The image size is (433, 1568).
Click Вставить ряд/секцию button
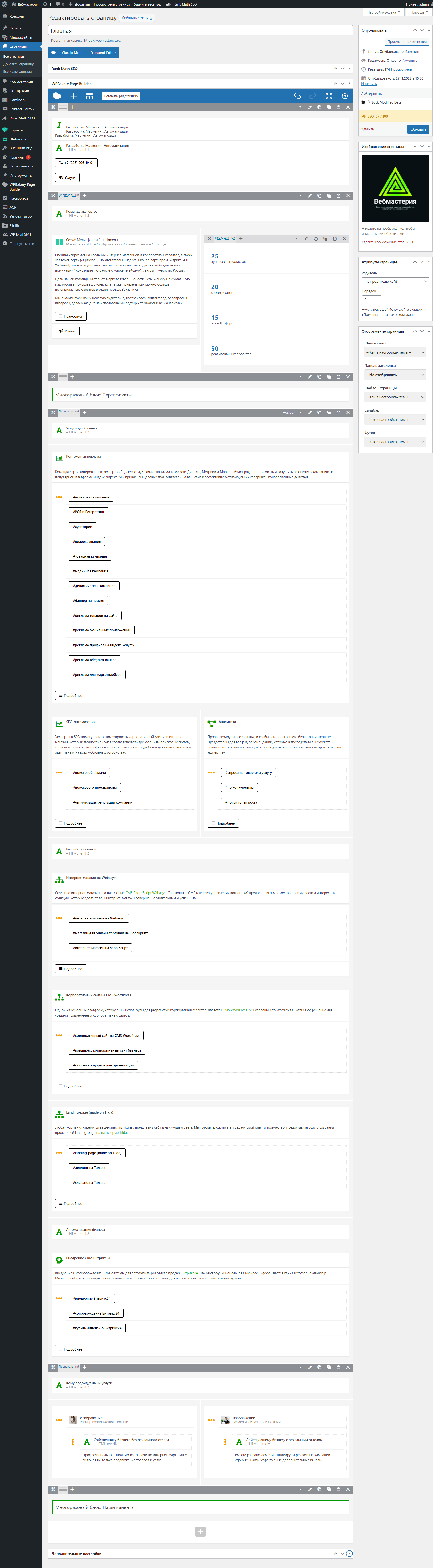point(121,96)
